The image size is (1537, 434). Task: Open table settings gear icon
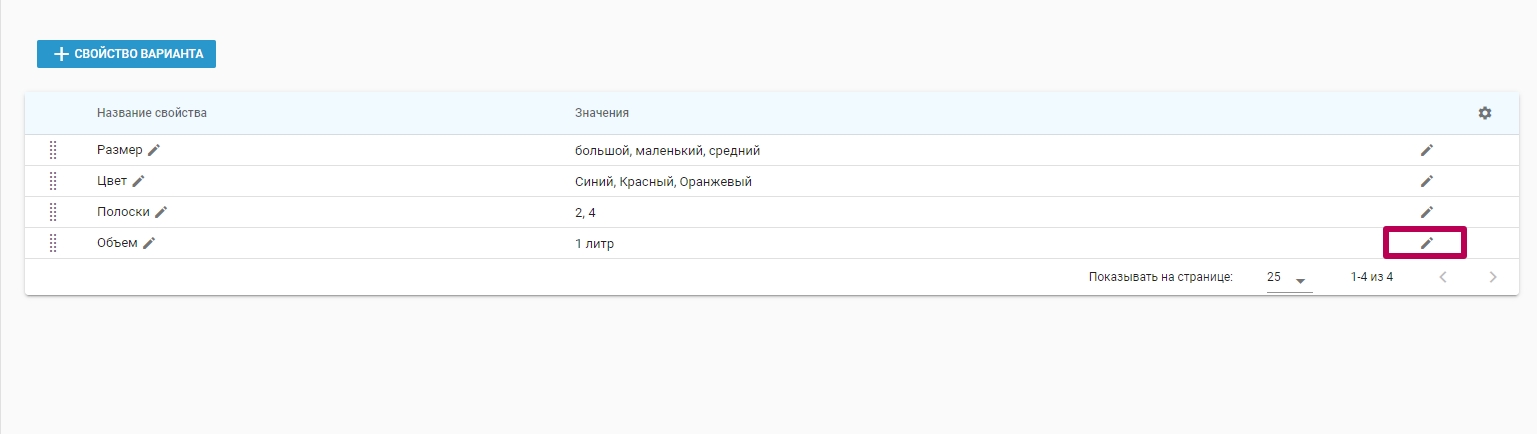pos(1485,113)
